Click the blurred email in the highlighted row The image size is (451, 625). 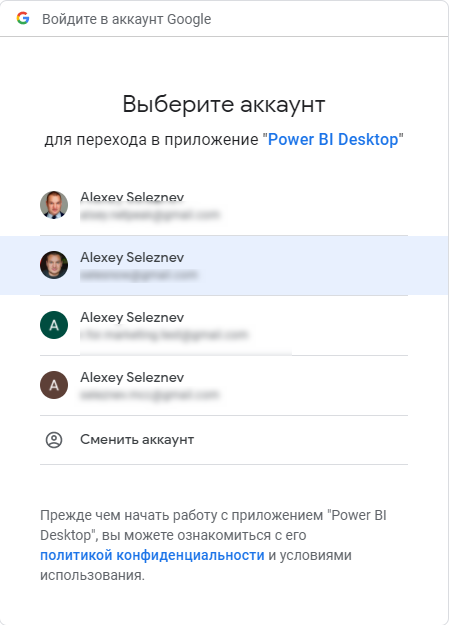[x=139, y=275]
